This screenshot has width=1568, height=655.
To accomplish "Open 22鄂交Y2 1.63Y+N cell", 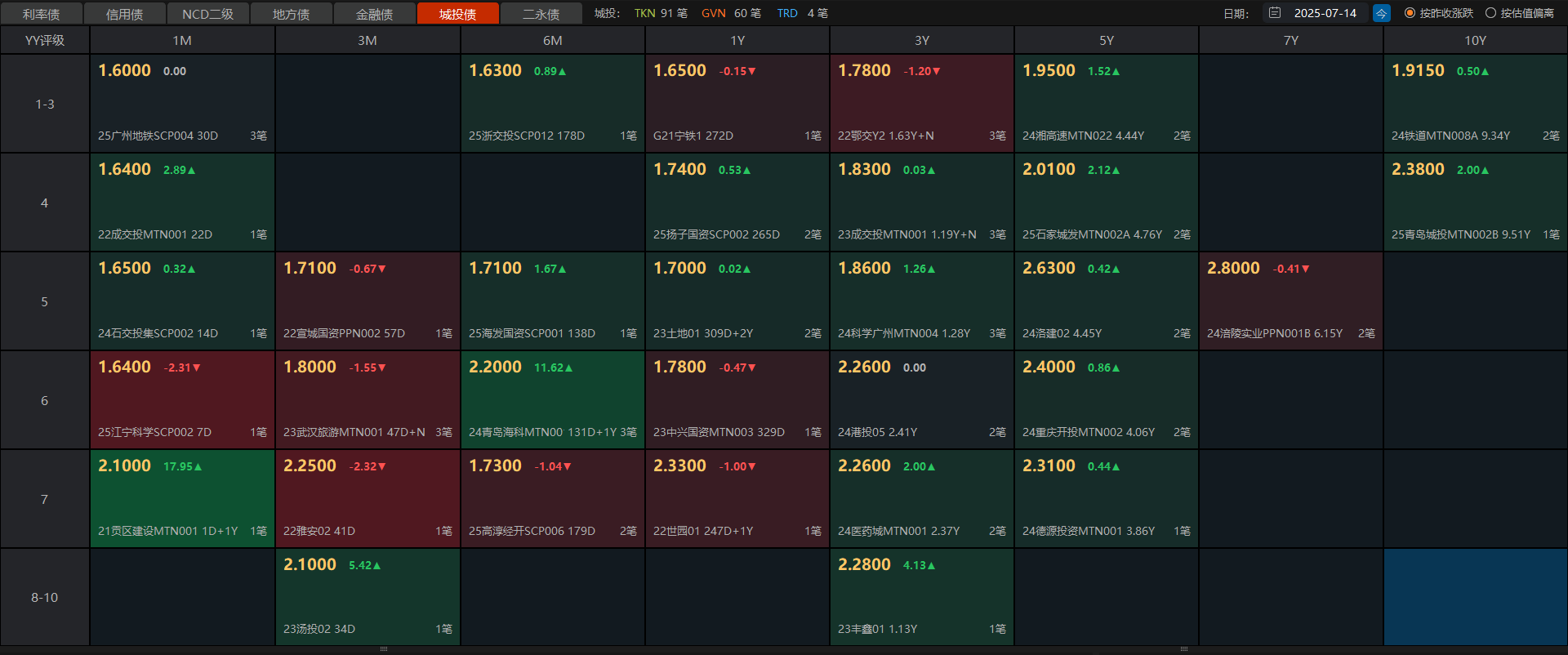I will click(922, 104).
